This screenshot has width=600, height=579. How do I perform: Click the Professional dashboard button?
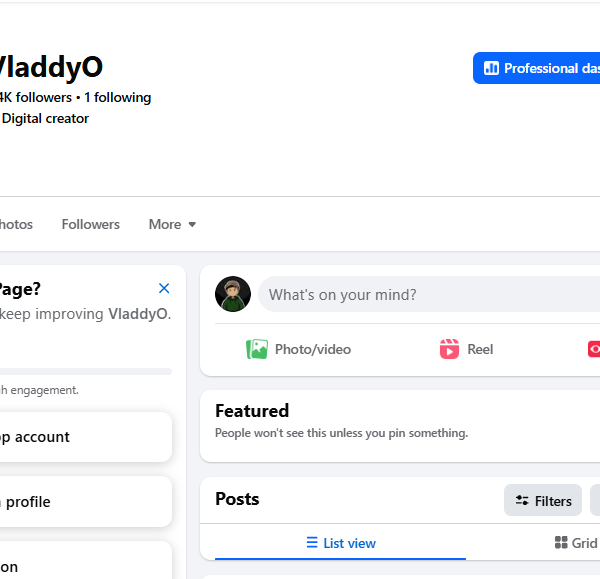[x=536, y=68]
